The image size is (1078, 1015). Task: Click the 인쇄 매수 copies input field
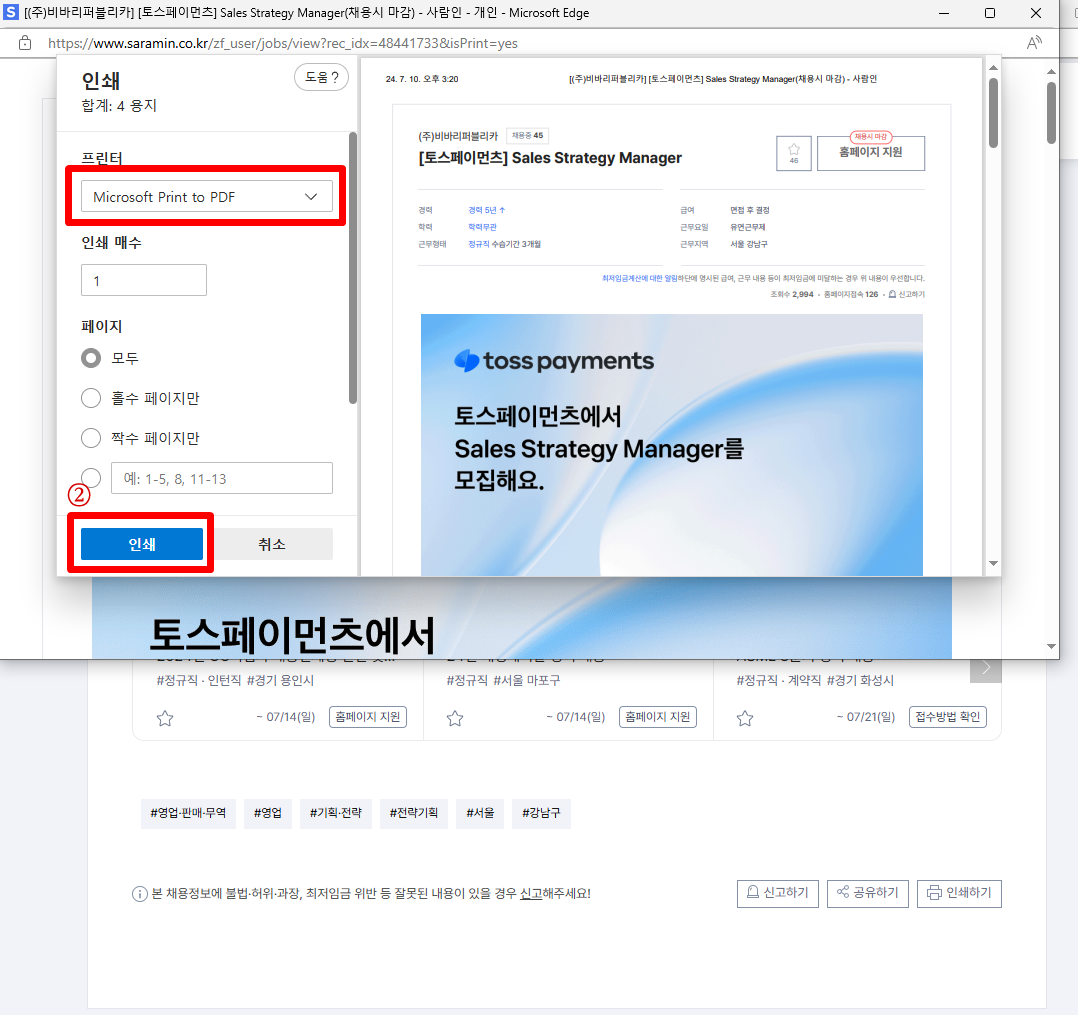click(144, 281)
